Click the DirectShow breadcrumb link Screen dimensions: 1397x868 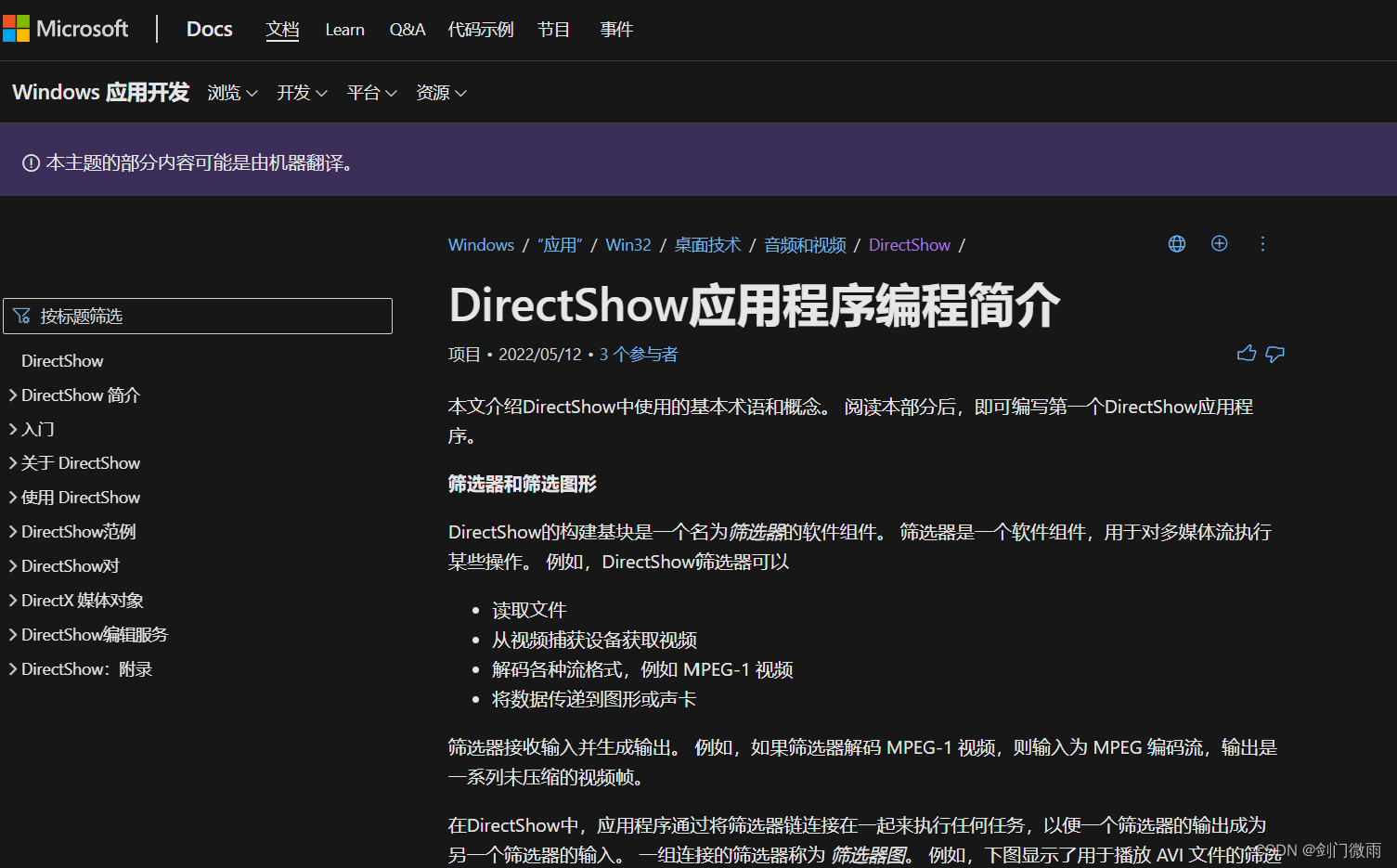(910, 245)
